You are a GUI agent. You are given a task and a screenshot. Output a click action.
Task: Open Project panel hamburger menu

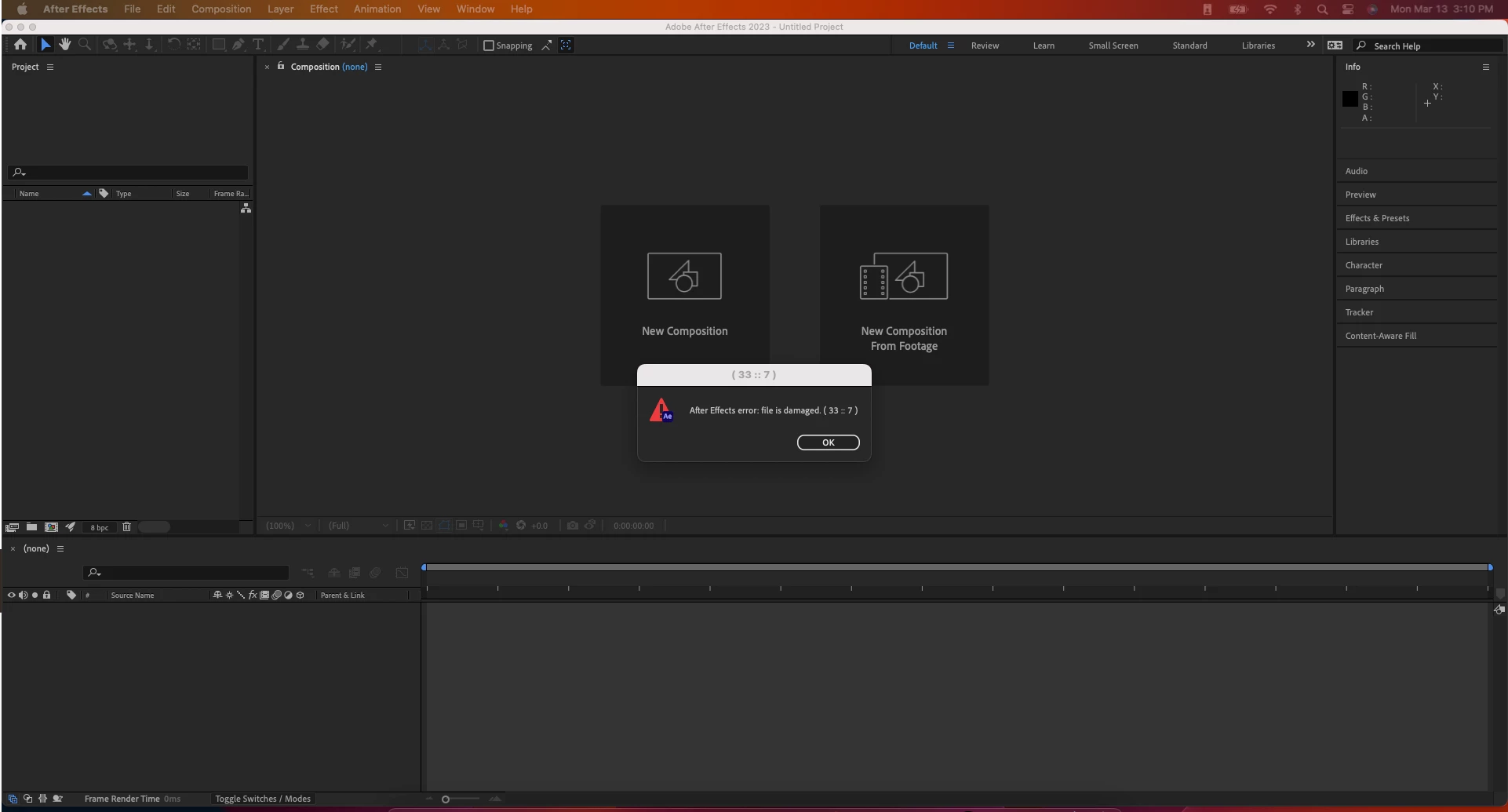[50, 67]
